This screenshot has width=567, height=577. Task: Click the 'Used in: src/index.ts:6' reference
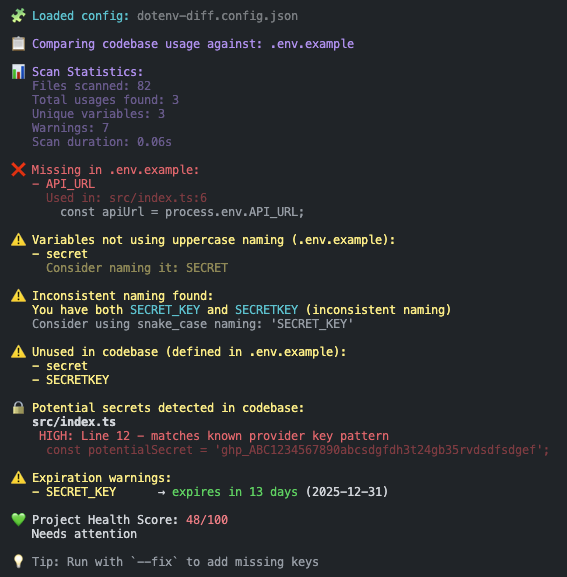point(126,198)
